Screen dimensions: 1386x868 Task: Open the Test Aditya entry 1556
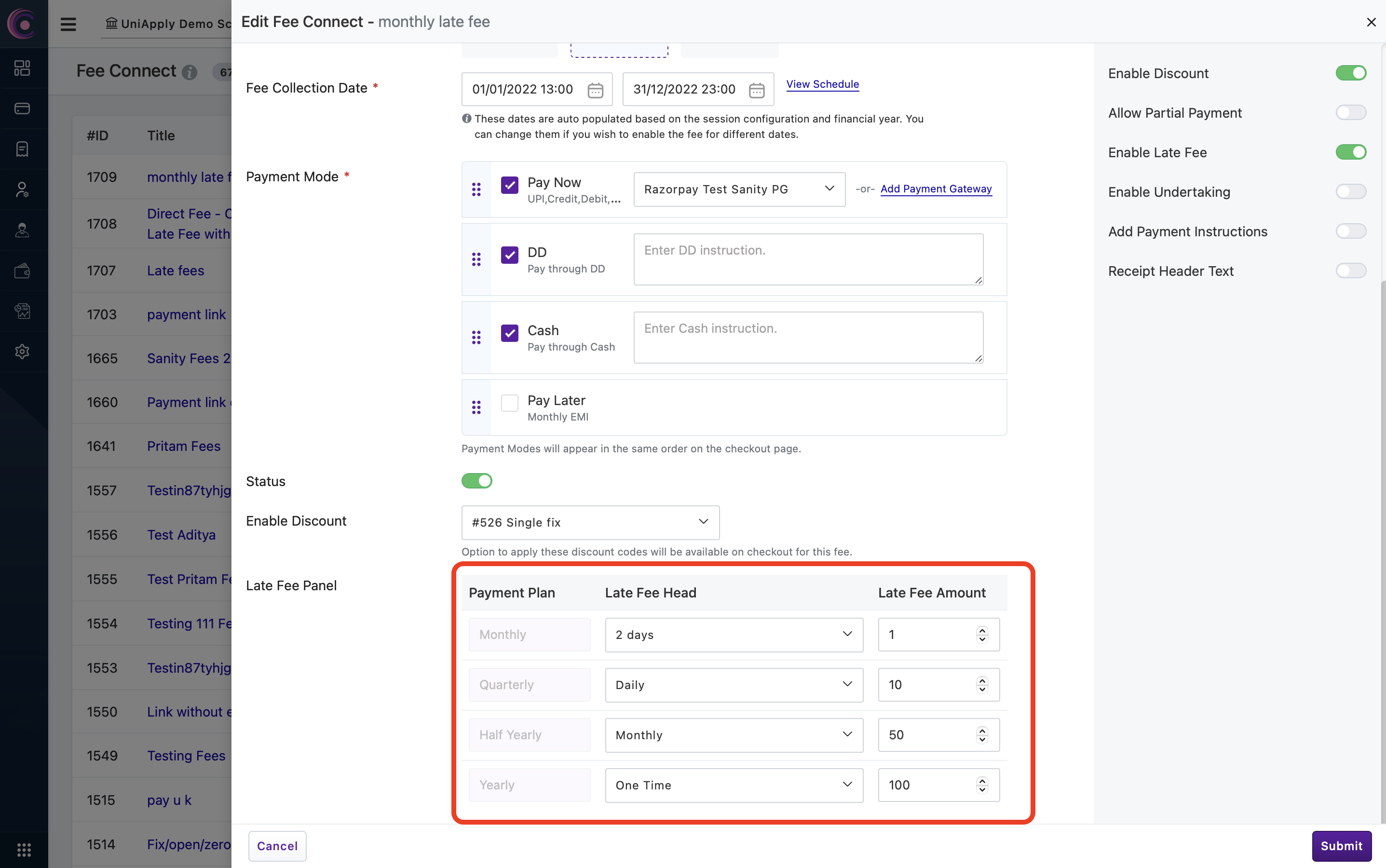[181, 534]
